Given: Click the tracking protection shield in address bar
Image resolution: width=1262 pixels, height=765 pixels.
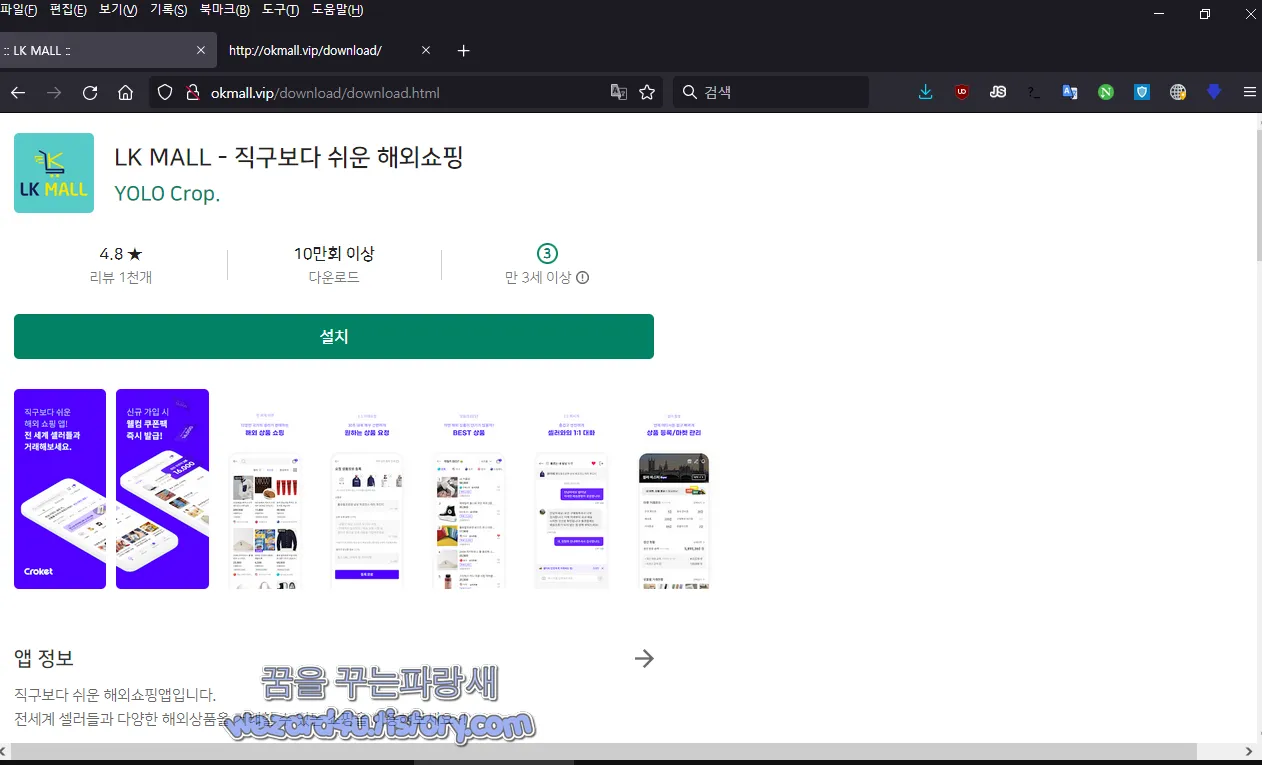Looking at the screenshot, I should [164, 92].
